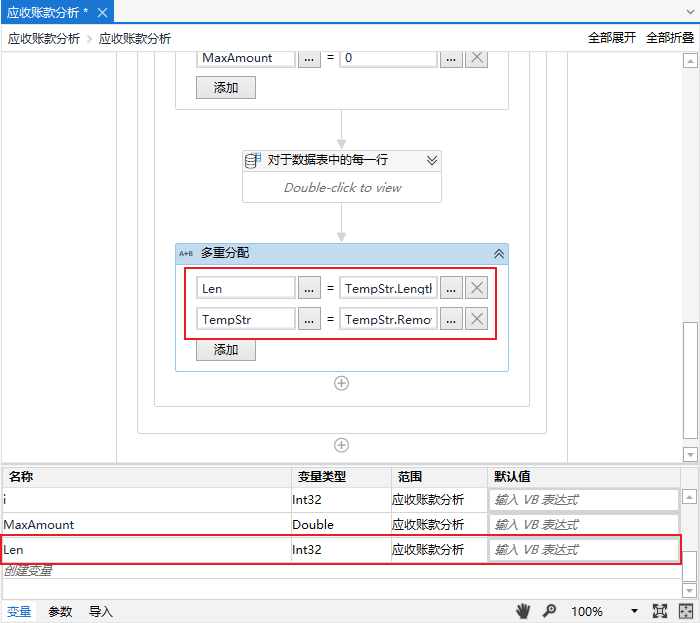Click the plus icon below 多重分配
Image resolution: width=700 pixels, height=623 pixels.
(x=341, y=383)
